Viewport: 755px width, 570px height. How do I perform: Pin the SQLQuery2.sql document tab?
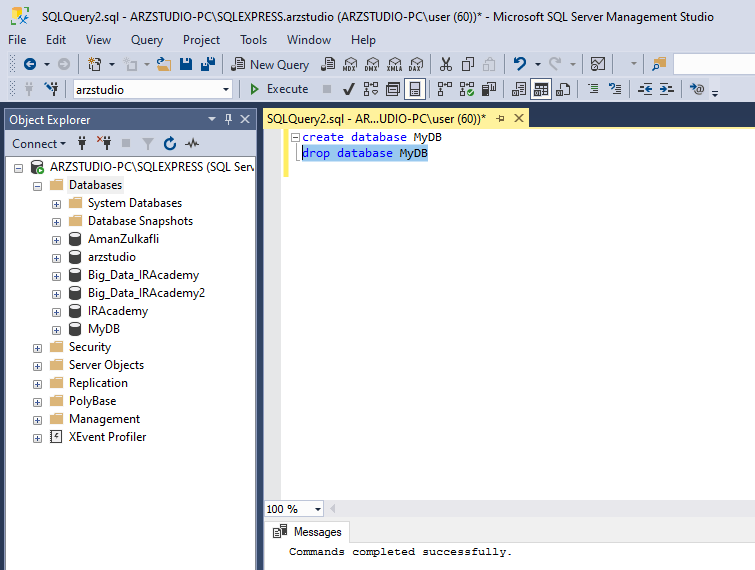tap(500, 118)
